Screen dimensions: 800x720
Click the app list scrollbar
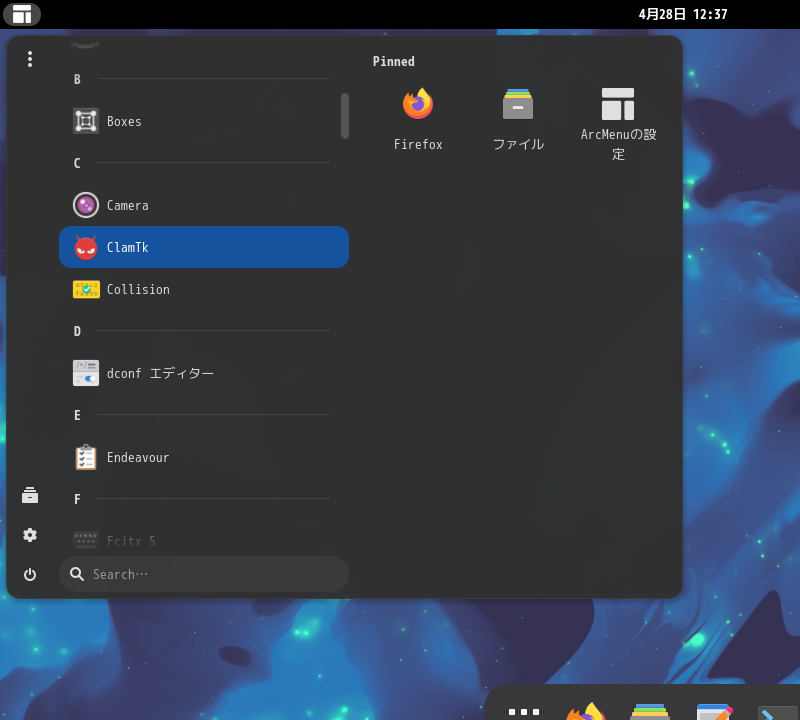tap(345, 116)
